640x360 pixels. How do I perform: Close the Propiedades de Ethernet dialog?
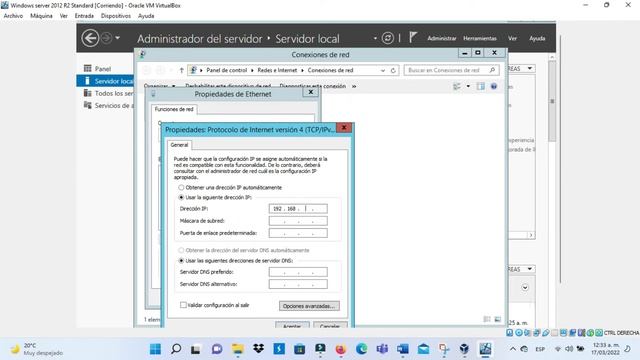[311, 92]
